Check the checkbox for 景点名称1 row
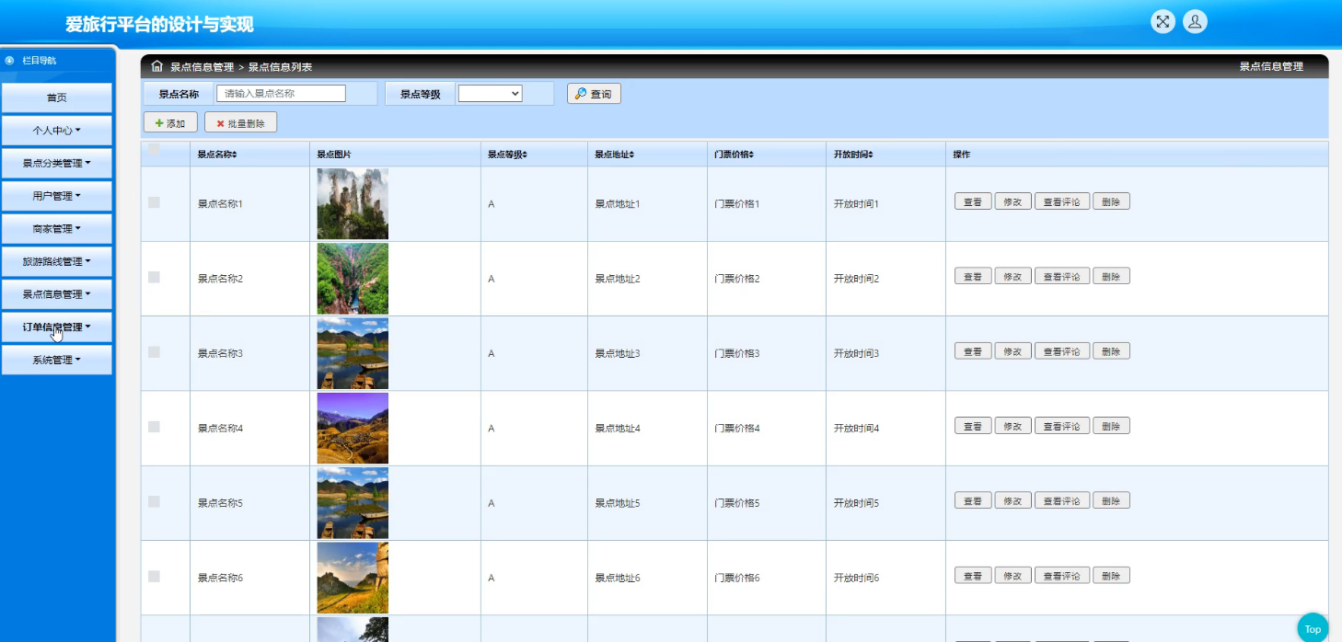This screenshot has height=642, width=1342. pos(154,202)
